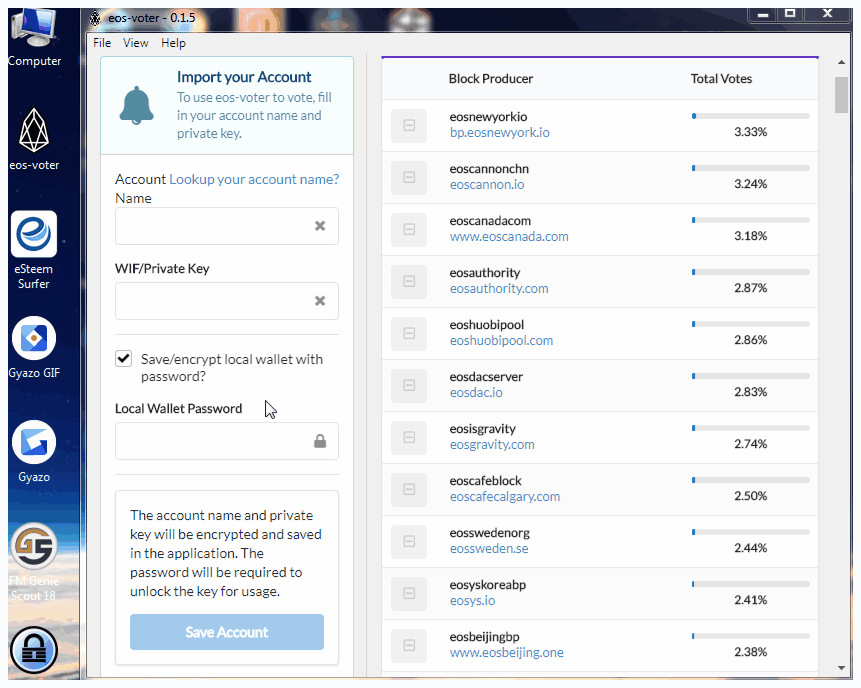This screenshot has width=861, height=688.
Task: Click the eos-voter title bar app icon
Action: [95, 18]
